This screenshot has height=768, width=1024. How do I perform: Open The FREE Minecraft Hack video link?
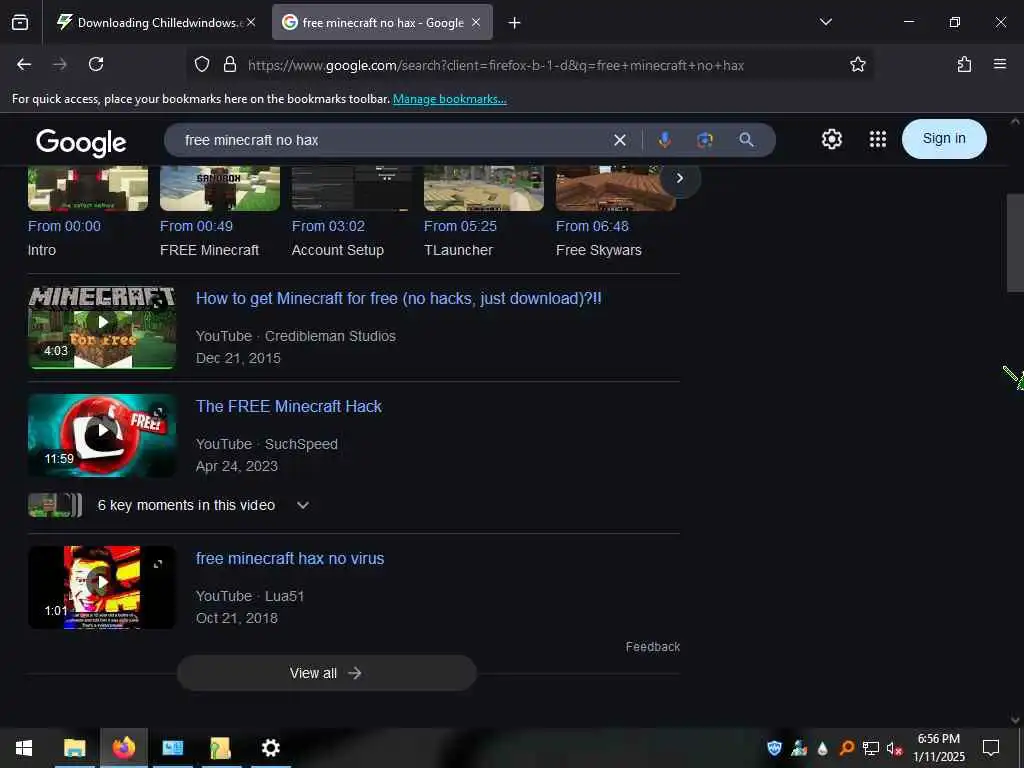tap(289, 406)
